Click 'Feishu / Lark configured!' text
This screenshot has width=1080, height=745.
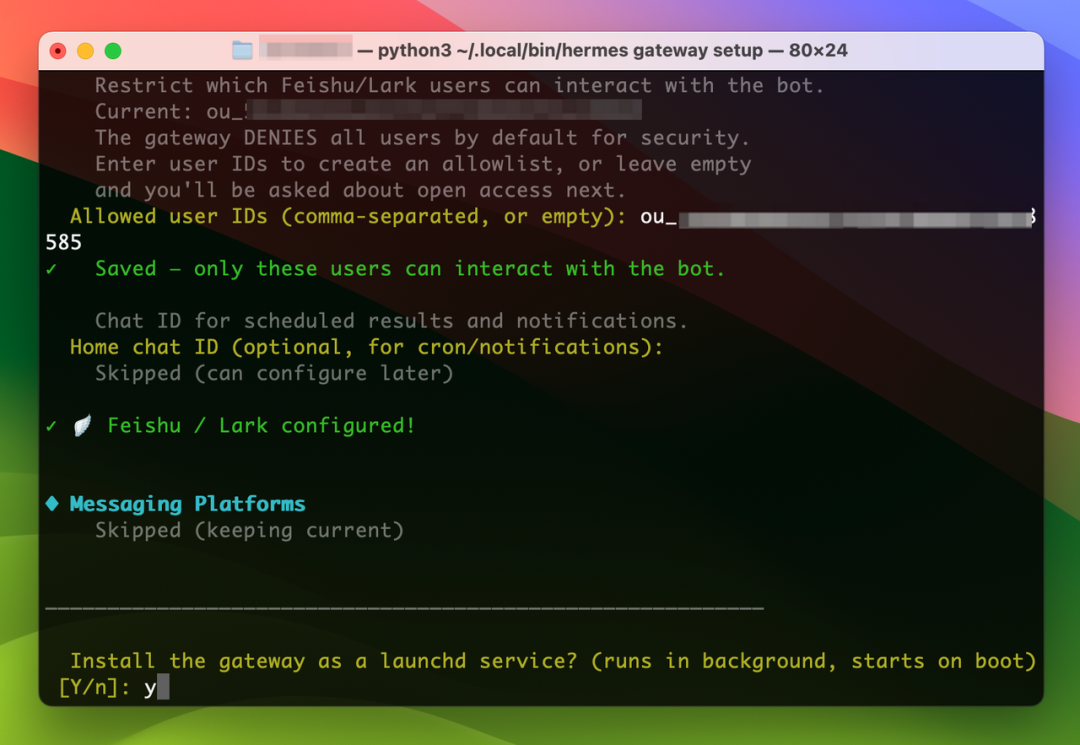262,426
